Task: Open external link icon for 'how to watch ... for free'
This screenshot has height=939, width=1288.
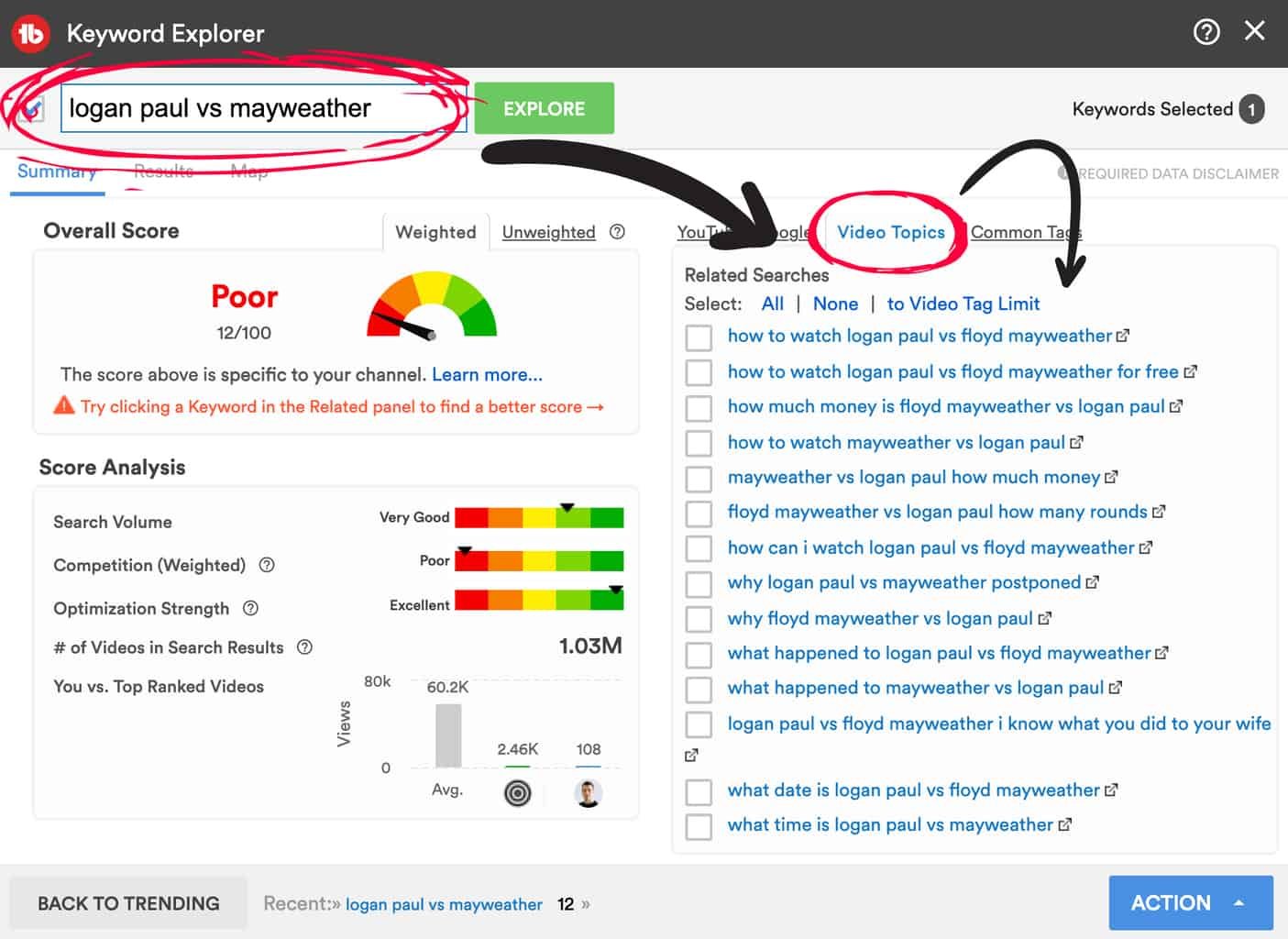Action: click(1190, 372)
